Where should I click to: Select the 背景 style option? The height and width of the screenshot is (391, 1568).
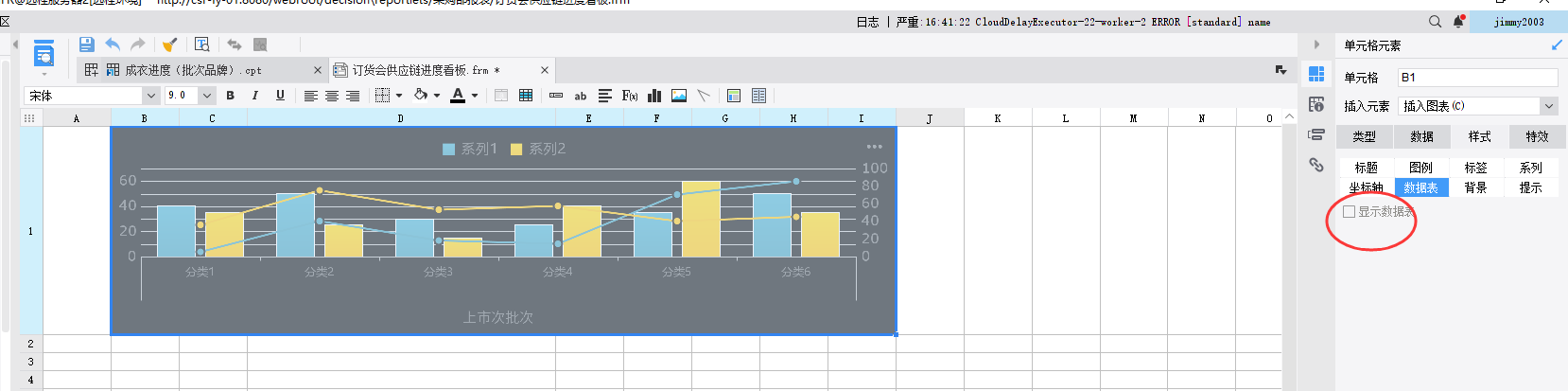click(1475, 187)
